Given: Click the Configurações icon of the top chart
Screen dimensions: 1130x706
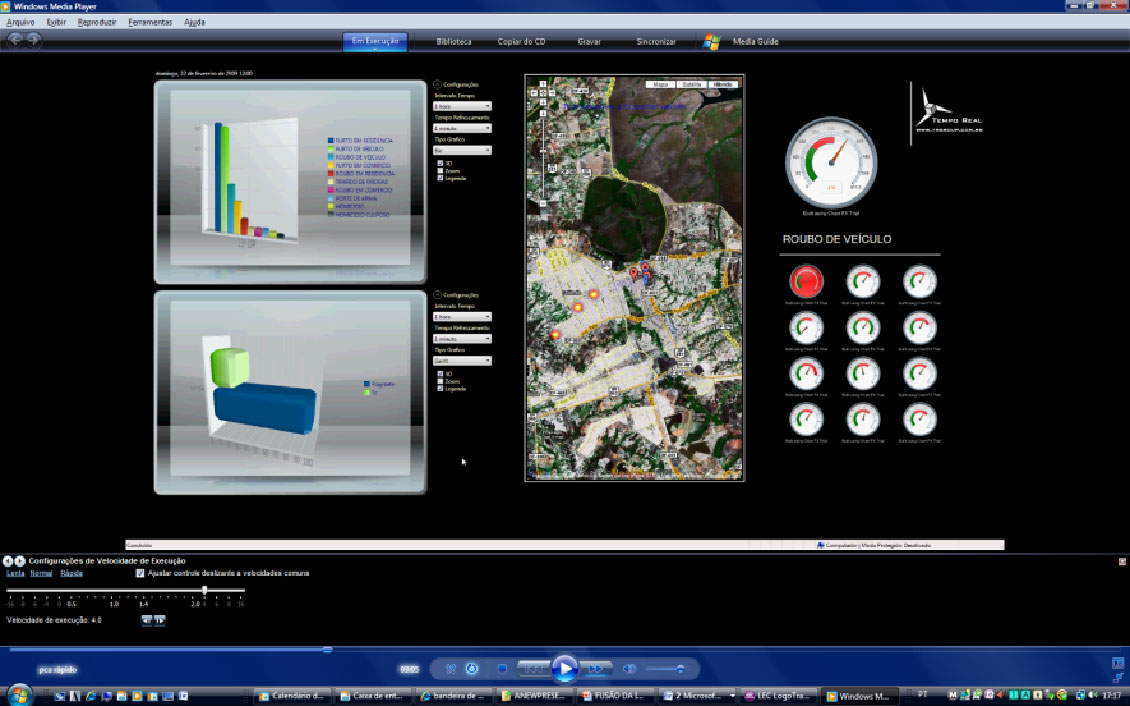Looking at the screenshot, I should click(437, 84).
